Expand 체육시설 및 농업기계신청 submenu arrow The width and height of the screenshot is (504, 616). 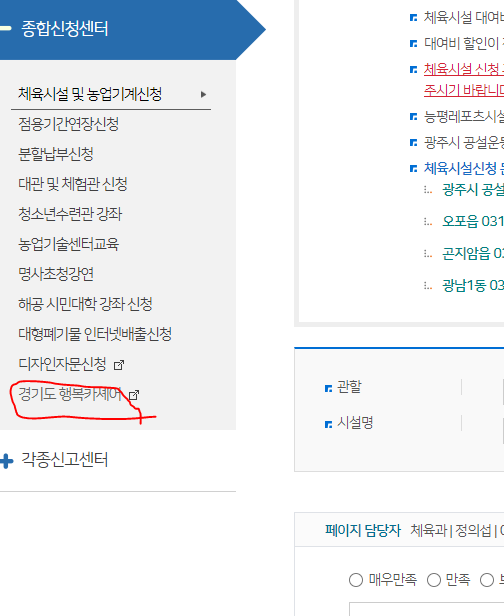[x=203, y=94]
